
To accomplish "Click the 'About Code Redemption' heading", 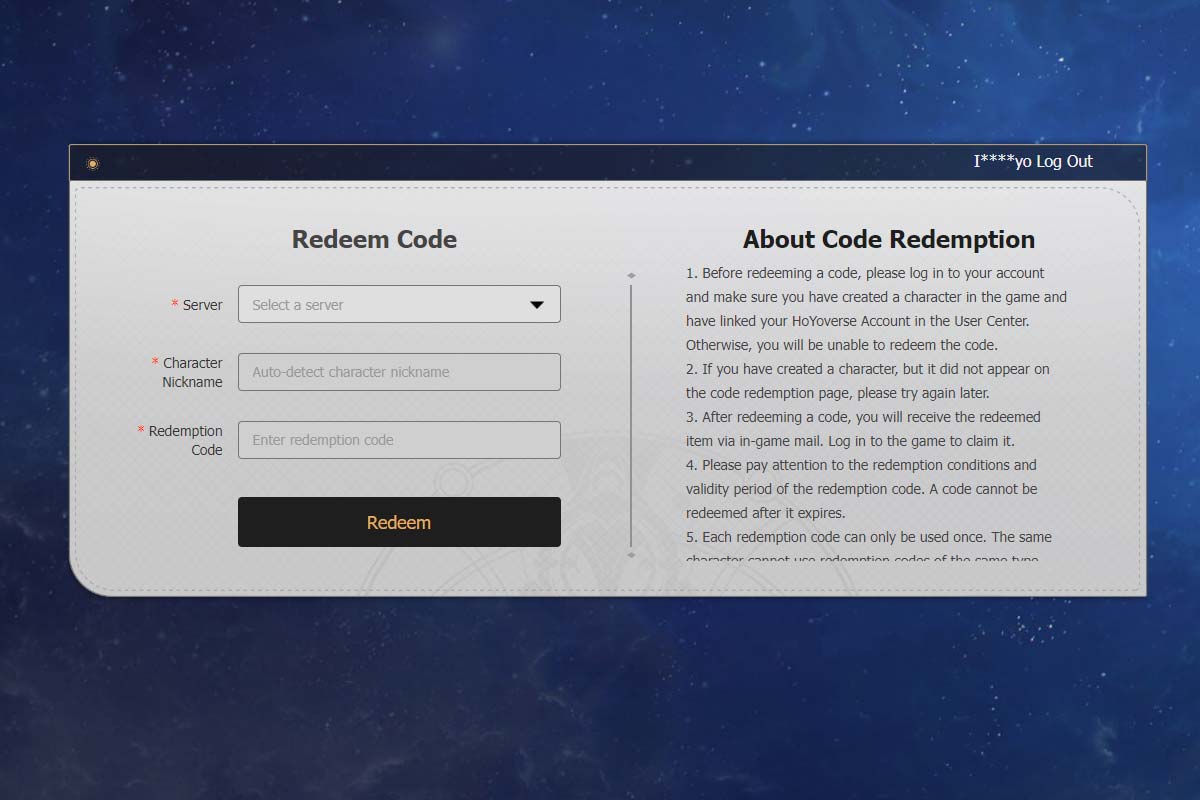I will (888, 240).
